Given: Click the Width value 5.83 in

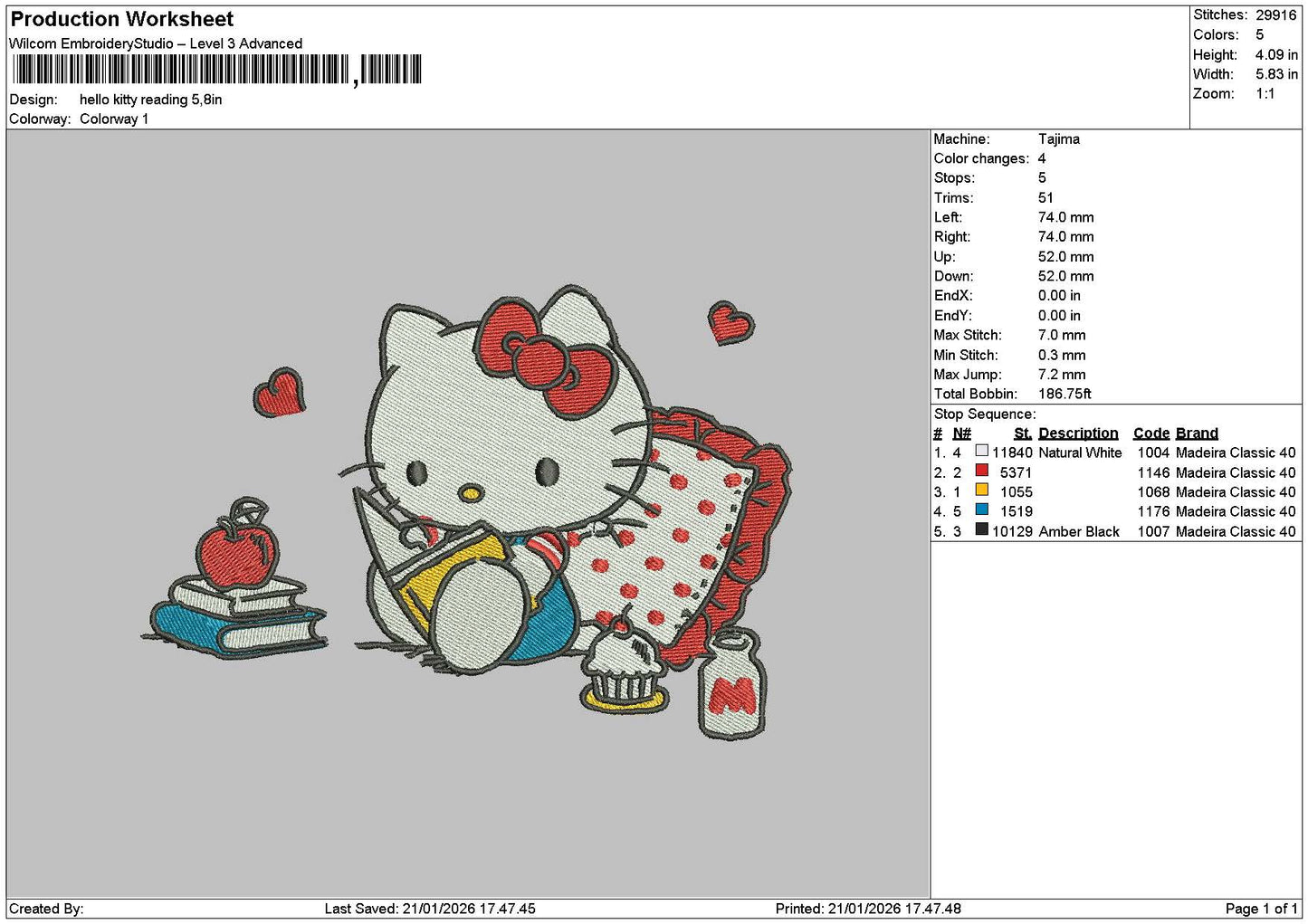Looking at the screenshot, I should 1276,74.
